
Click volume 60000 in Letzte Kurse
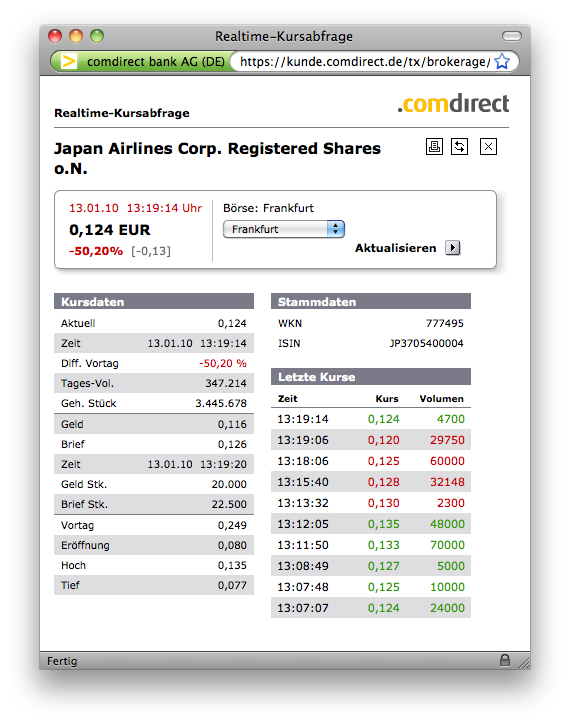click(447, 461)
